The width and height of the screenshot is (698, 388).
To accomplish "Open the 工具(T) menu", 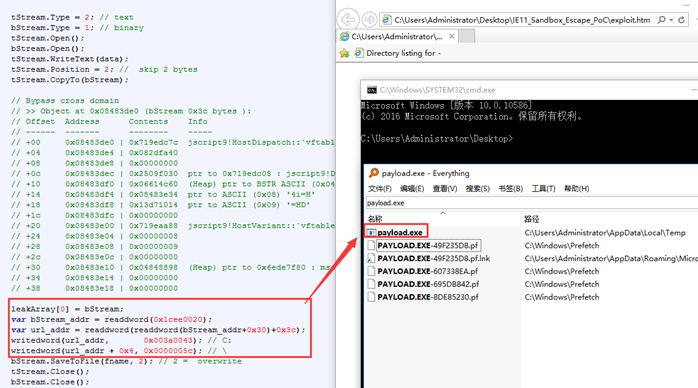I will [x=543, y=189].
